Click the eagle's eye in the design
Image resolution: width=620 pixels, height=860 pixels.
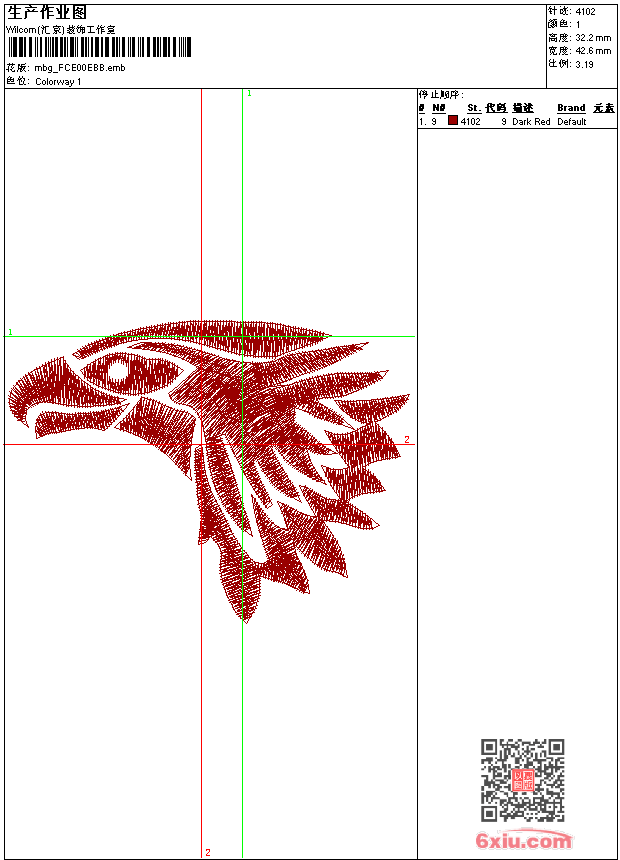118,373
